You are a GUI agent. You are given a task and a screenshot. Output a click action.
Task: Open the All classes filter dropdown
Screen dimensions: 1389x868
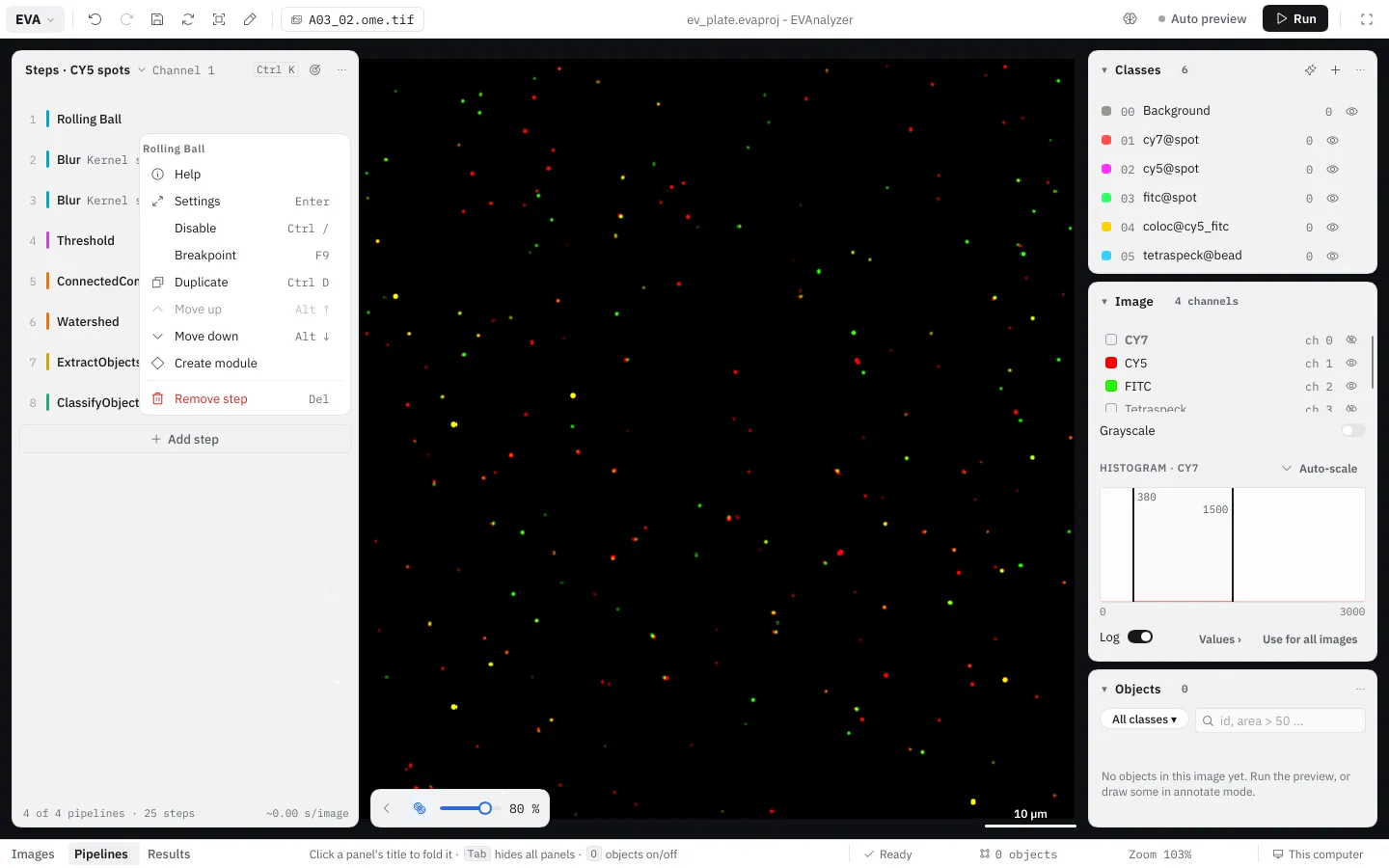click(x=1144, y=720)
